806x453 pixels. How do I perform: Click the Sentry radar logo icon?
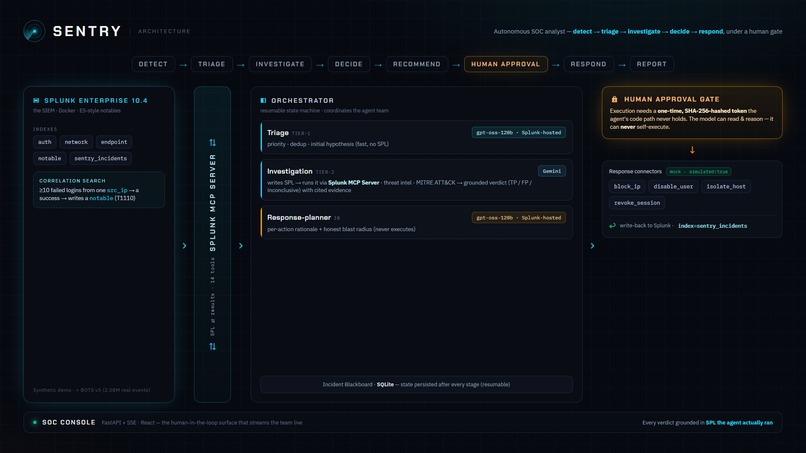pos(34,31)
